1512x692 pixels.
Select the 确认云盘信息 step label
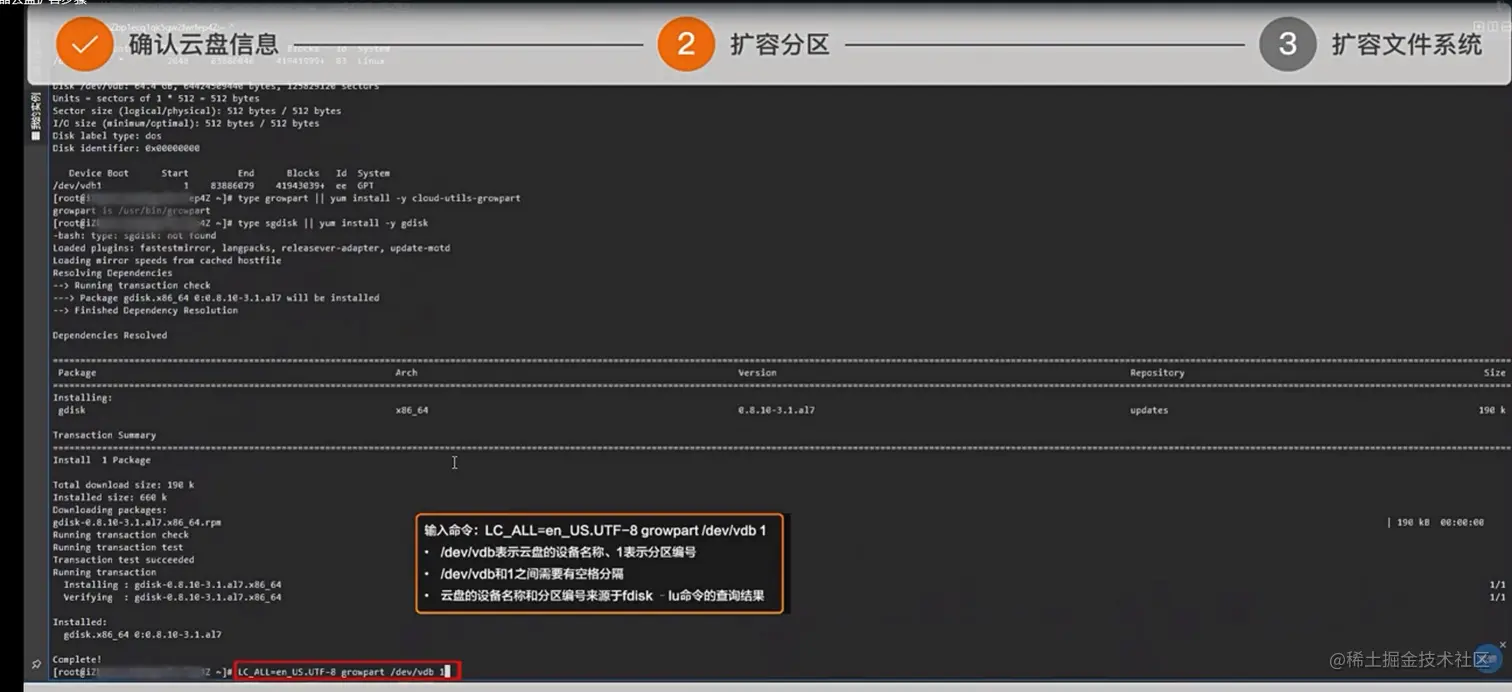click(x=204, y=44)
